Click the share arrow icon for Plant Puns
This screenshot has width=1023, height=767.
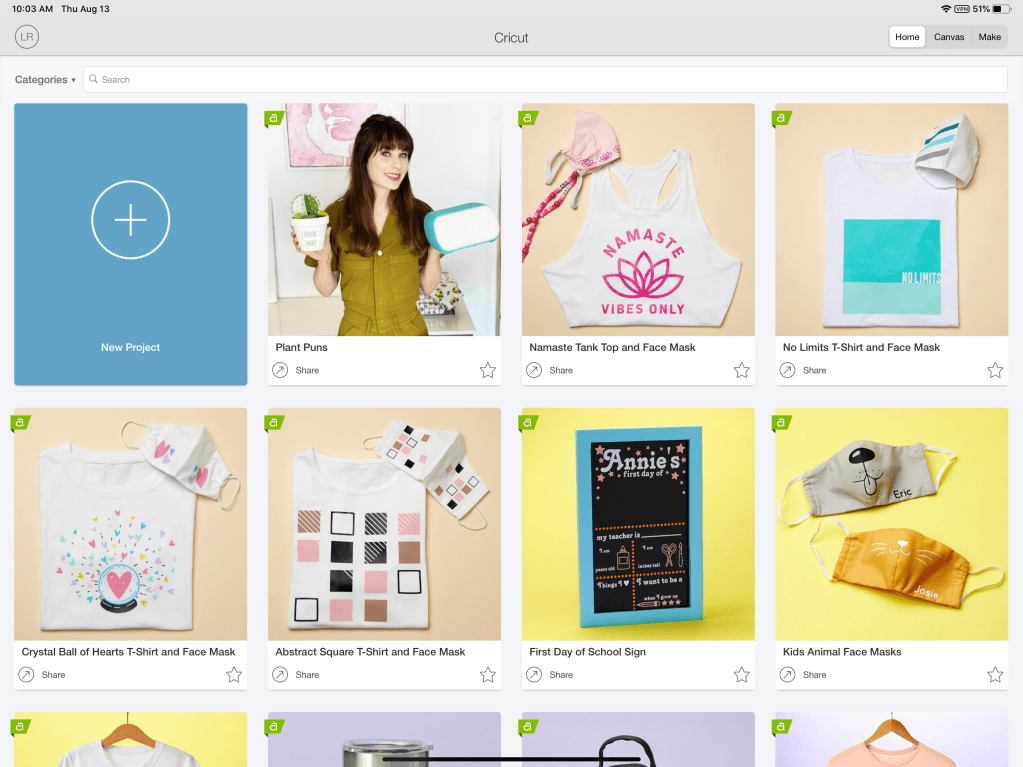coord(280,371)
